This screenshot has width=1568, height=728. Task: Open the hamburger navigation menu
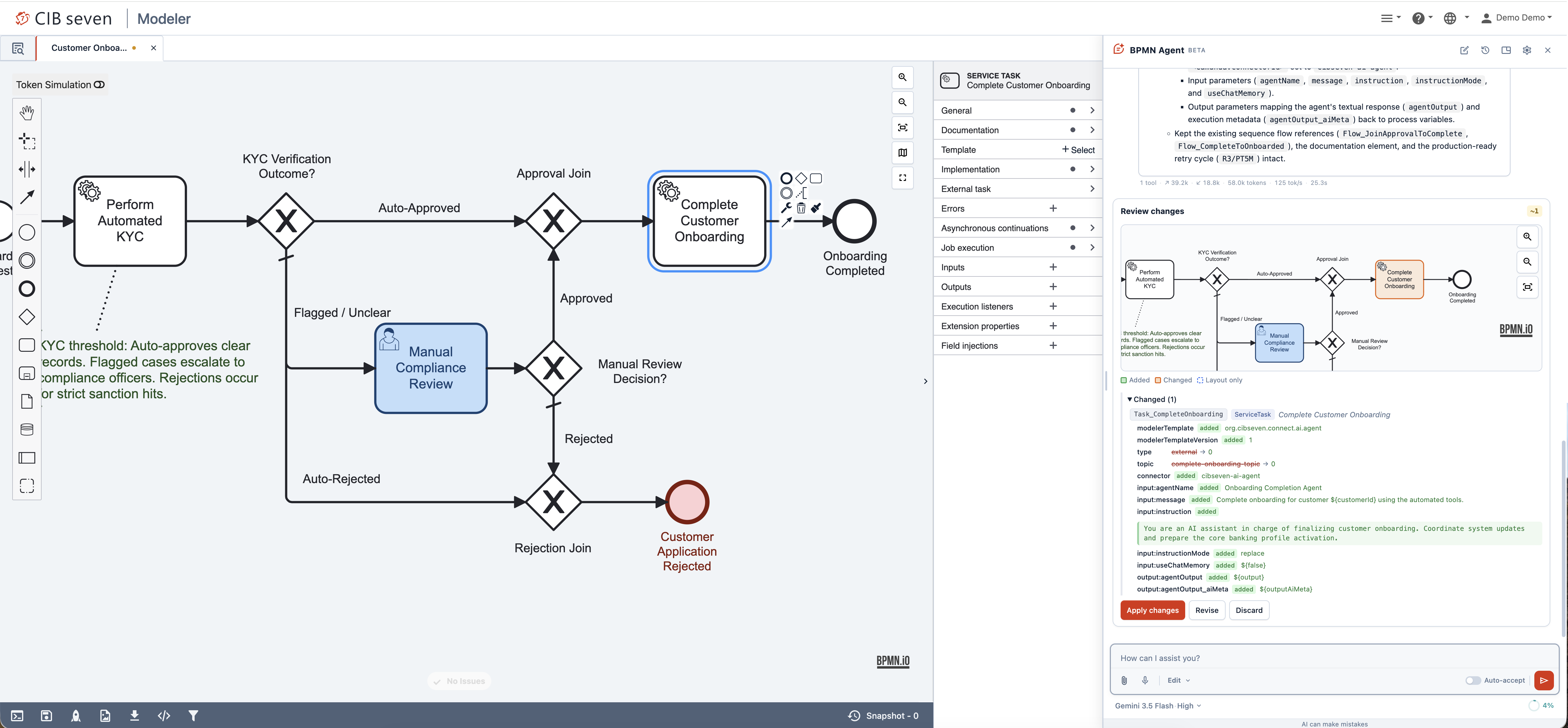(1390, 18)
